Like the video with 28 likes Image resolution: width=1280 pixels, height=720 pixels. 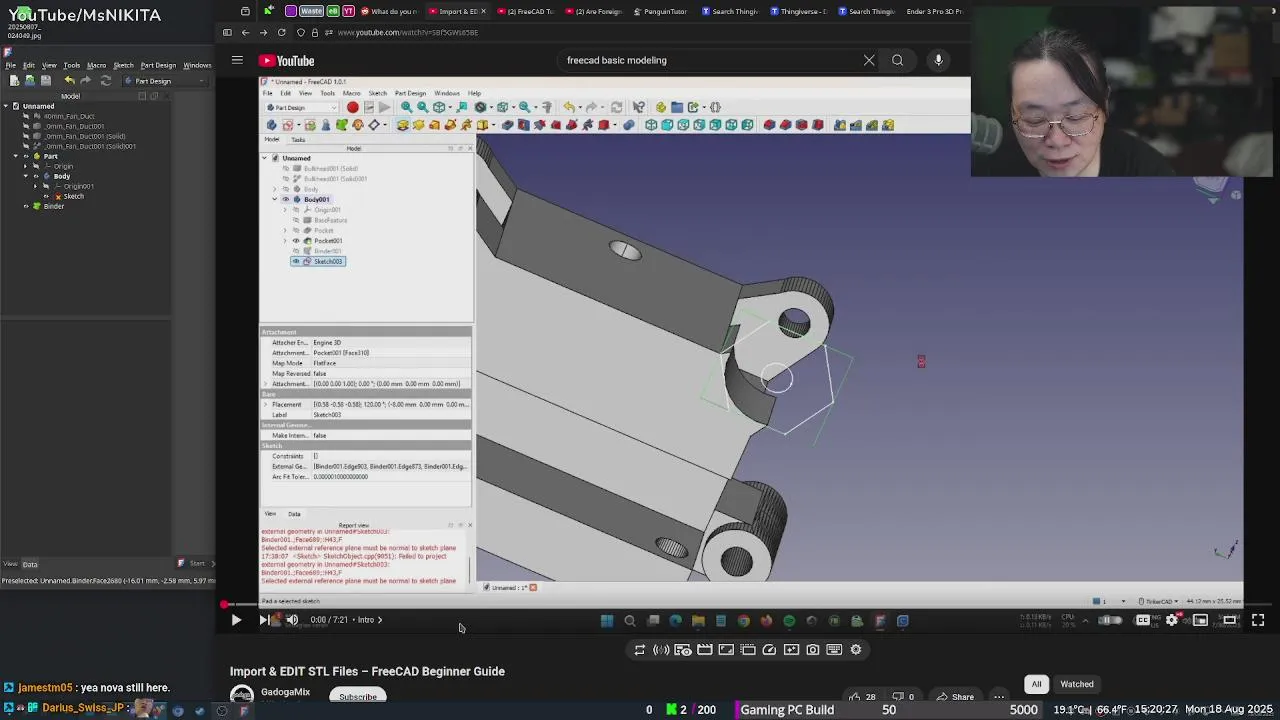(x=862, y=697)
